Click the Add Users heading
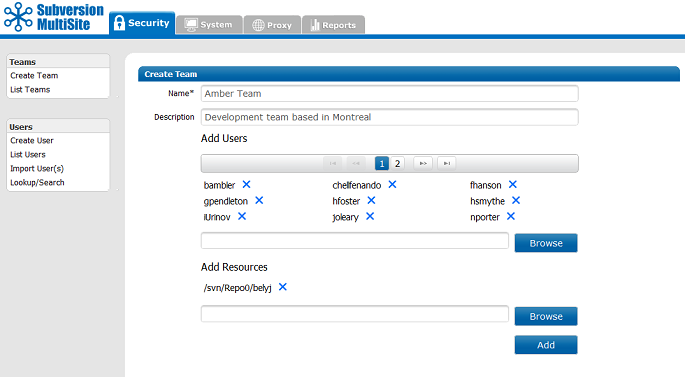 pos(224,138)
